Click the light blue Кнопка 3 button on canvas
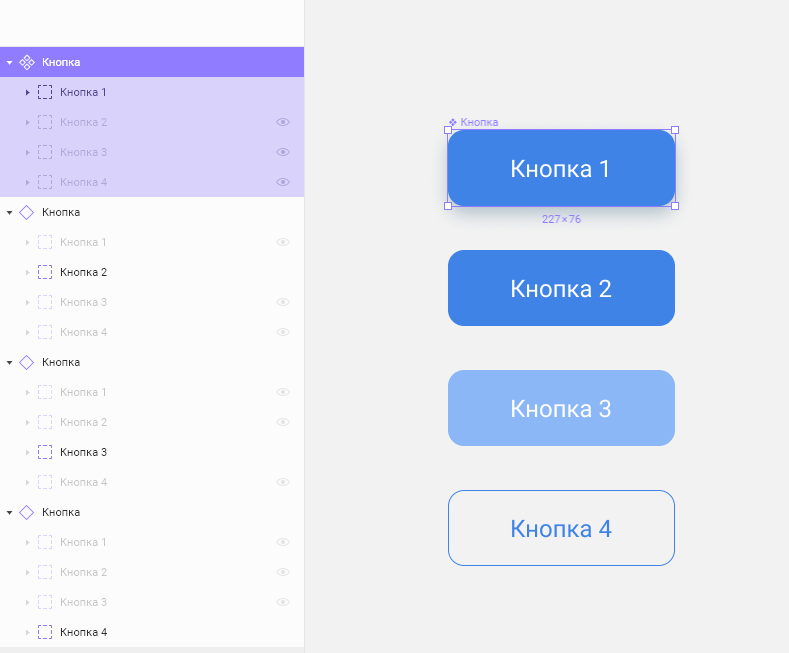 pyautogui.click(x=561, y=408)
